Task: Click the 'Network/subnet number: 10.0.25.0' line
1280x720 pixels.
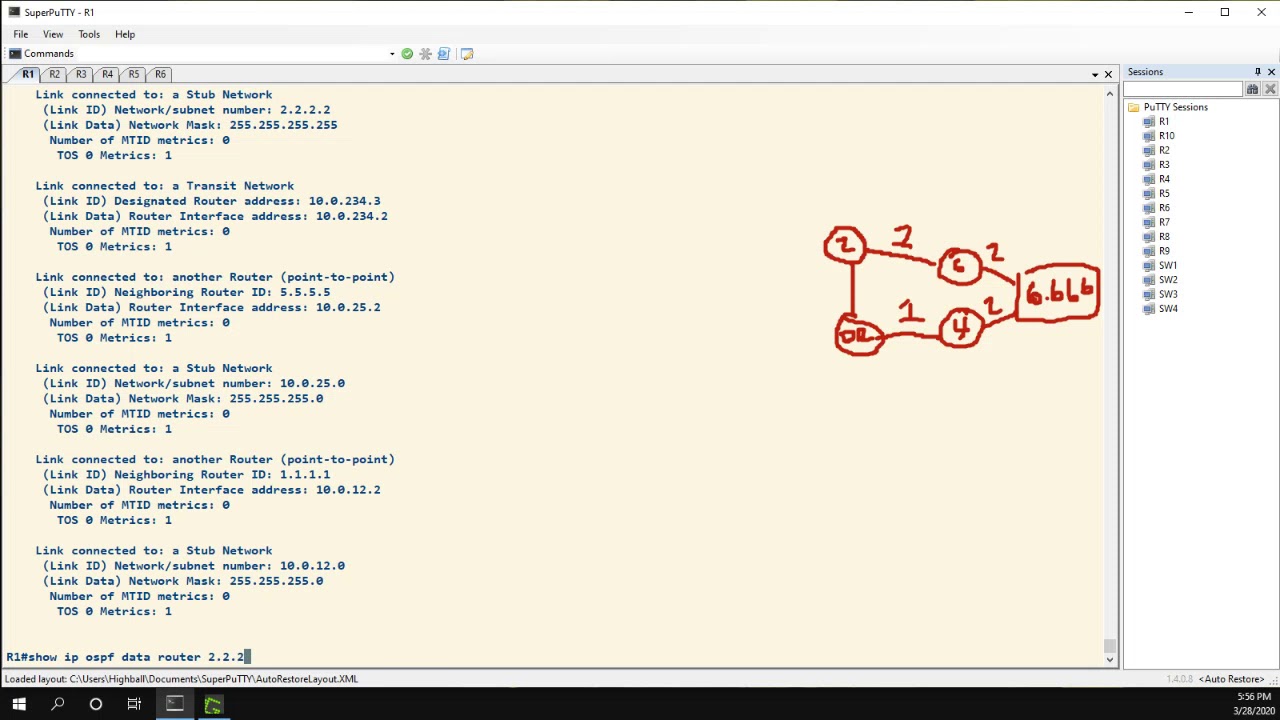Action: pyautogui.click(x=193, y=383)
